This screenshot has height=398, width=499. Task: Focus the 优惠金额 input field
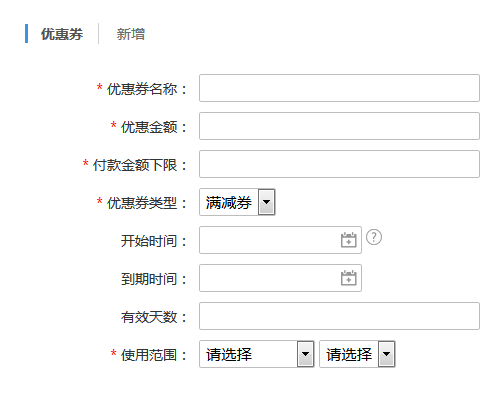339,126
